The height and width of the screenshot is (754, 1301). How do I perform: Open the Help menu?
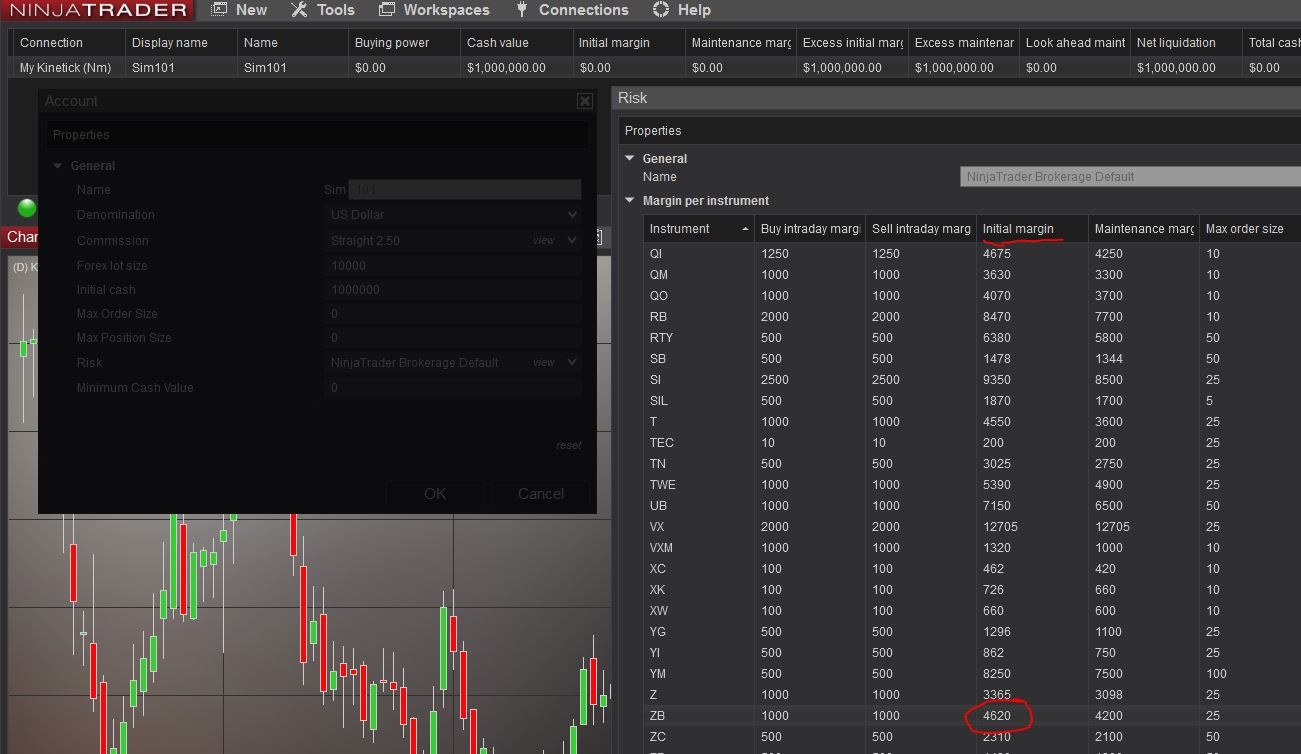coord(681,10)
